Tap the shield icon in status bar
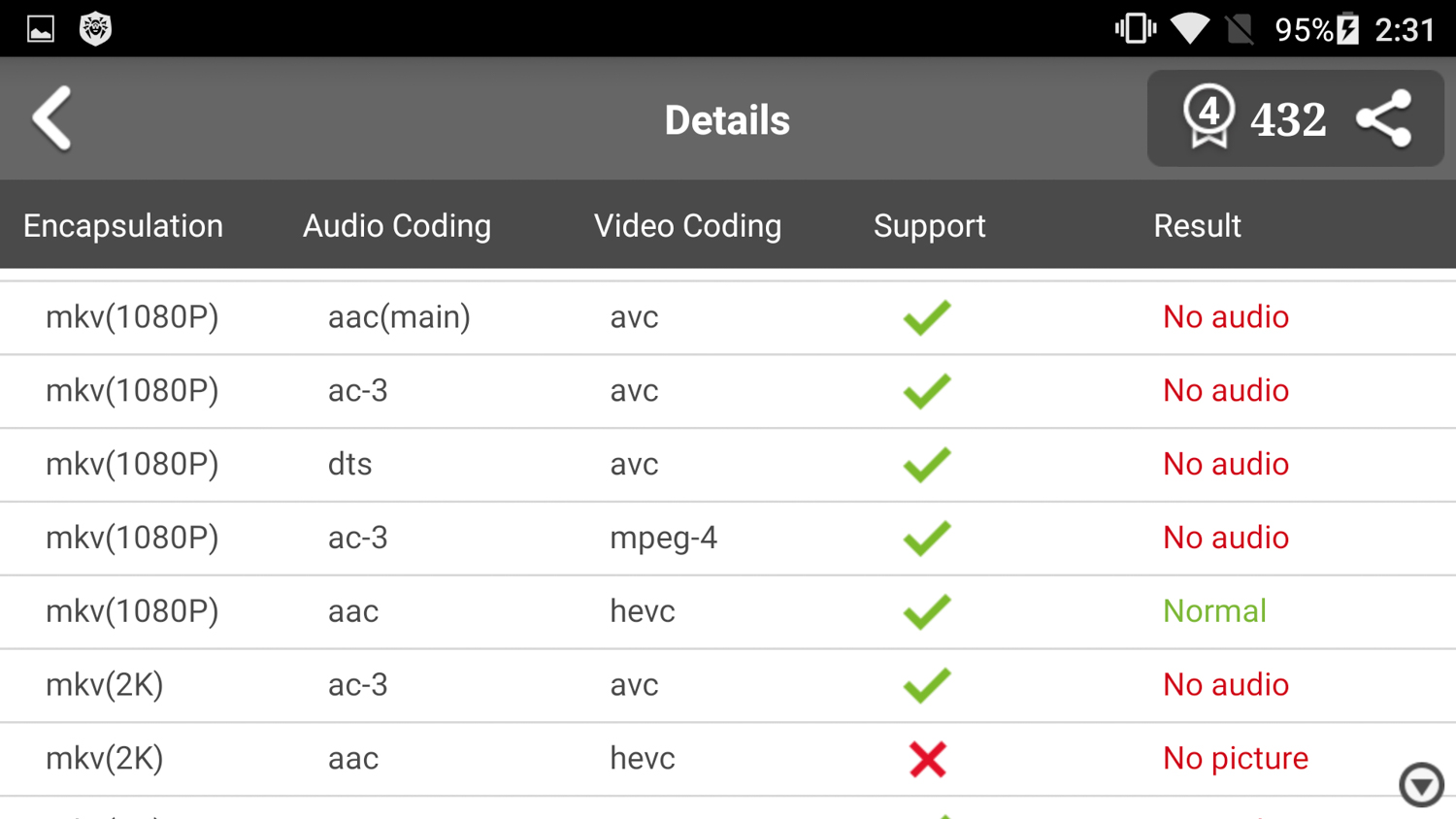The image size is (1456, 819). (x=95, y=29)
